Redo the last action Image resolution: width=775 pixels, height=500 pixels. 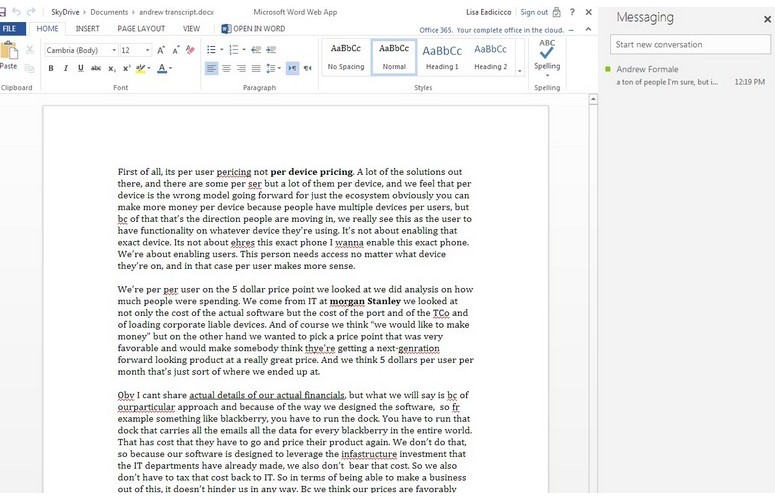(x=31, y=12)
